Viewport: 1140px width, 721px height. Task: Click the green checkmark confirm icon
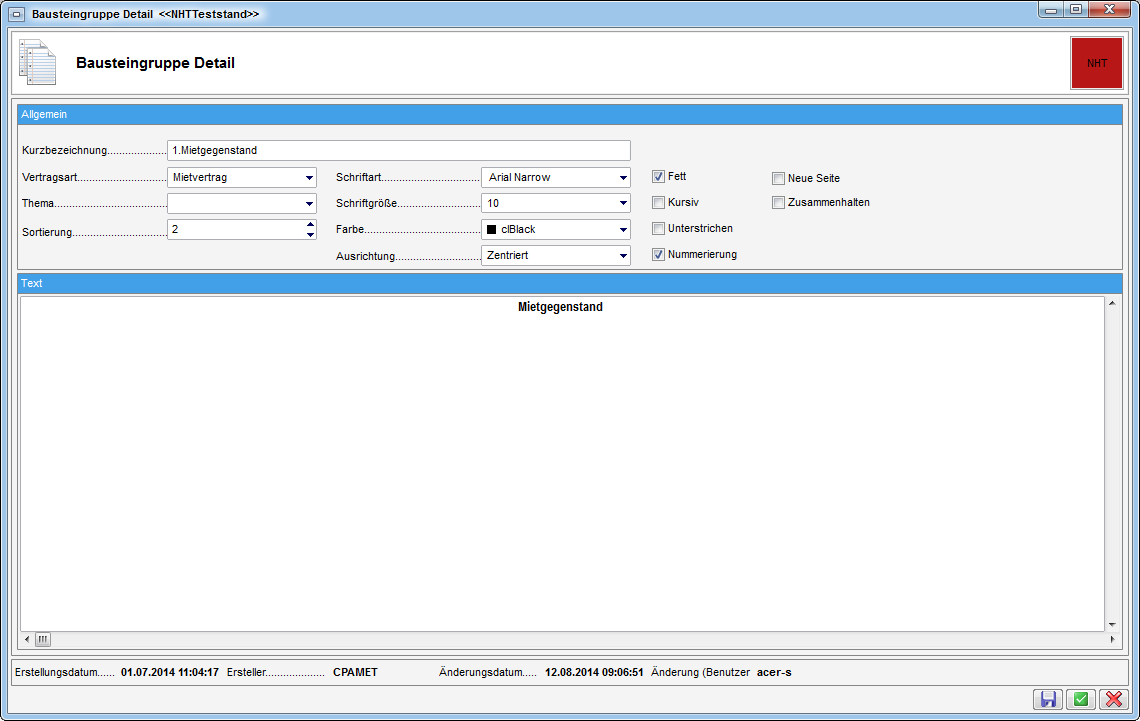(1081, 700)
